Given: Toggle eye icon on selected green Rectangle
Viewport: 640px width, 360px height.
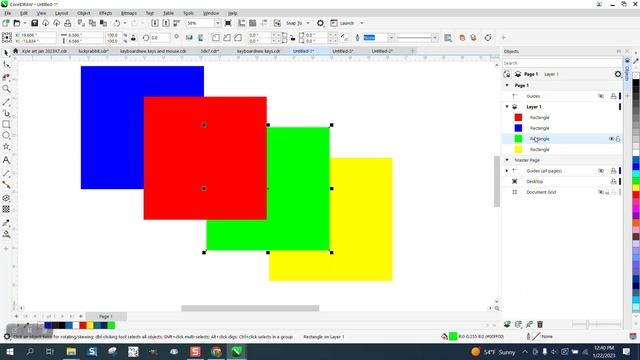Looking at the screenshot, I should pyautogui.click(x=611, y=139).
